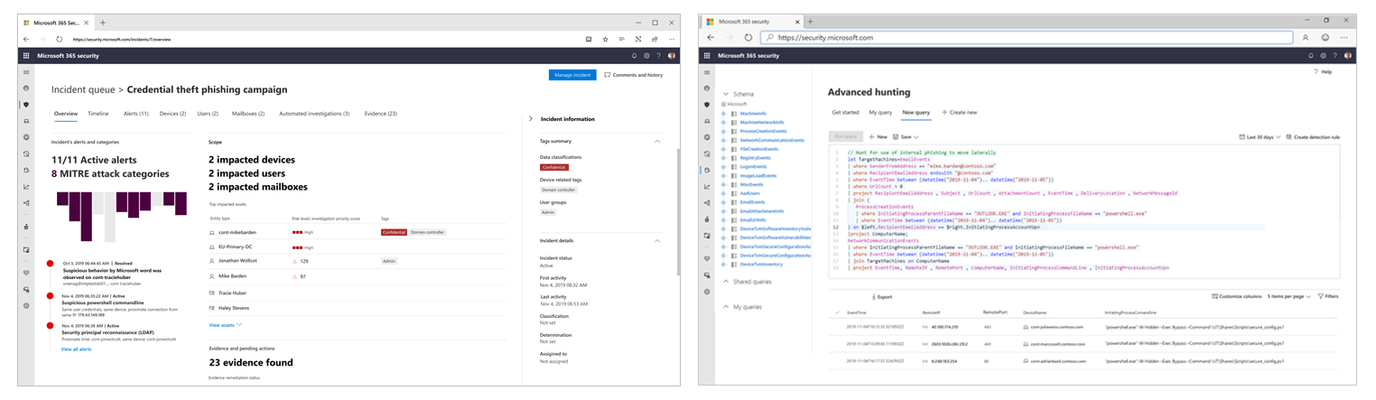Open Automated investigations (3) tab
Image resolution: width=1376 pixels, height=400 pixels.
(x=314, y=114)
